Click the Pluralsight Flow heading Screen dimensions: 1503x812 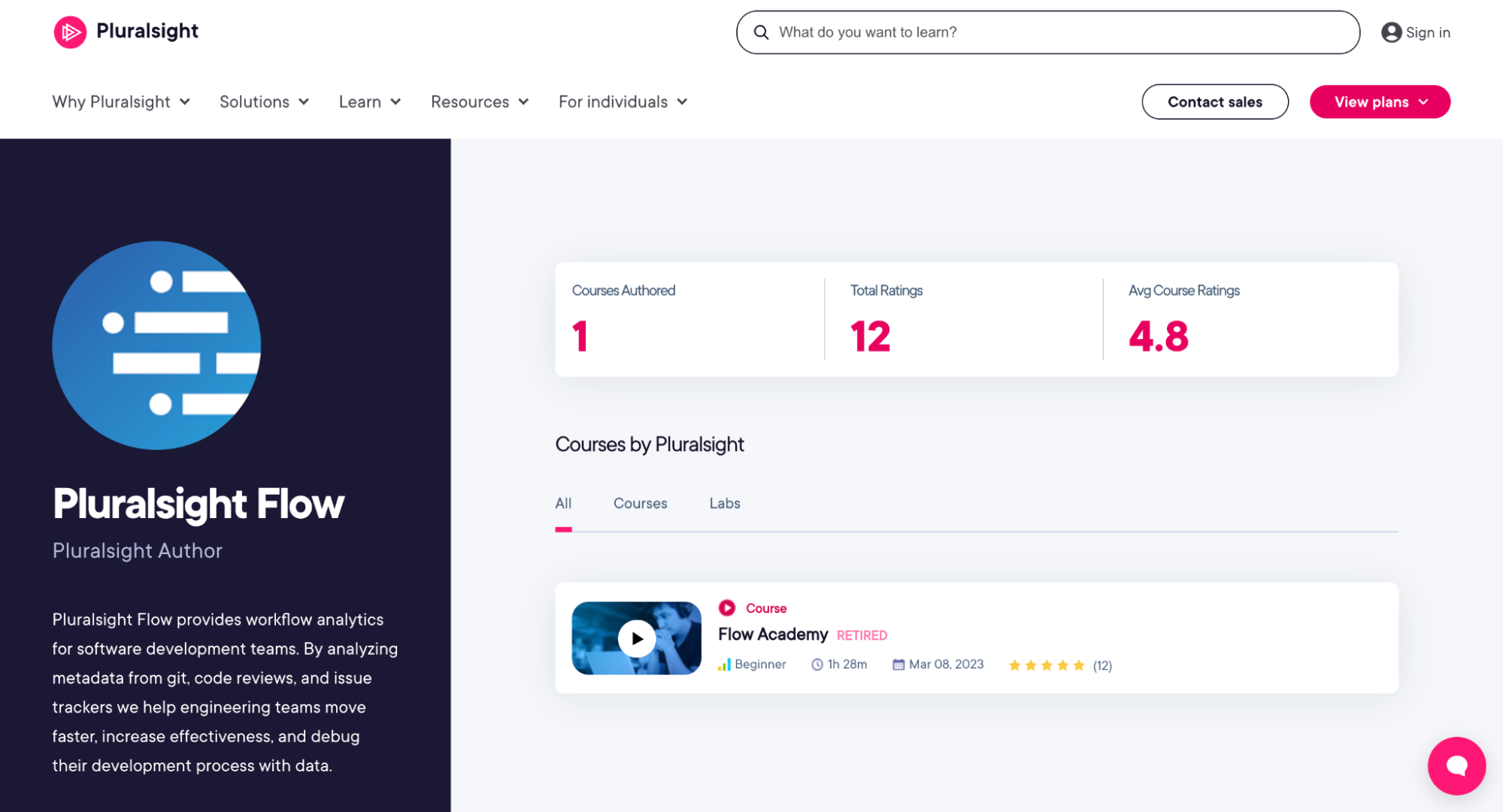[198, 504]
